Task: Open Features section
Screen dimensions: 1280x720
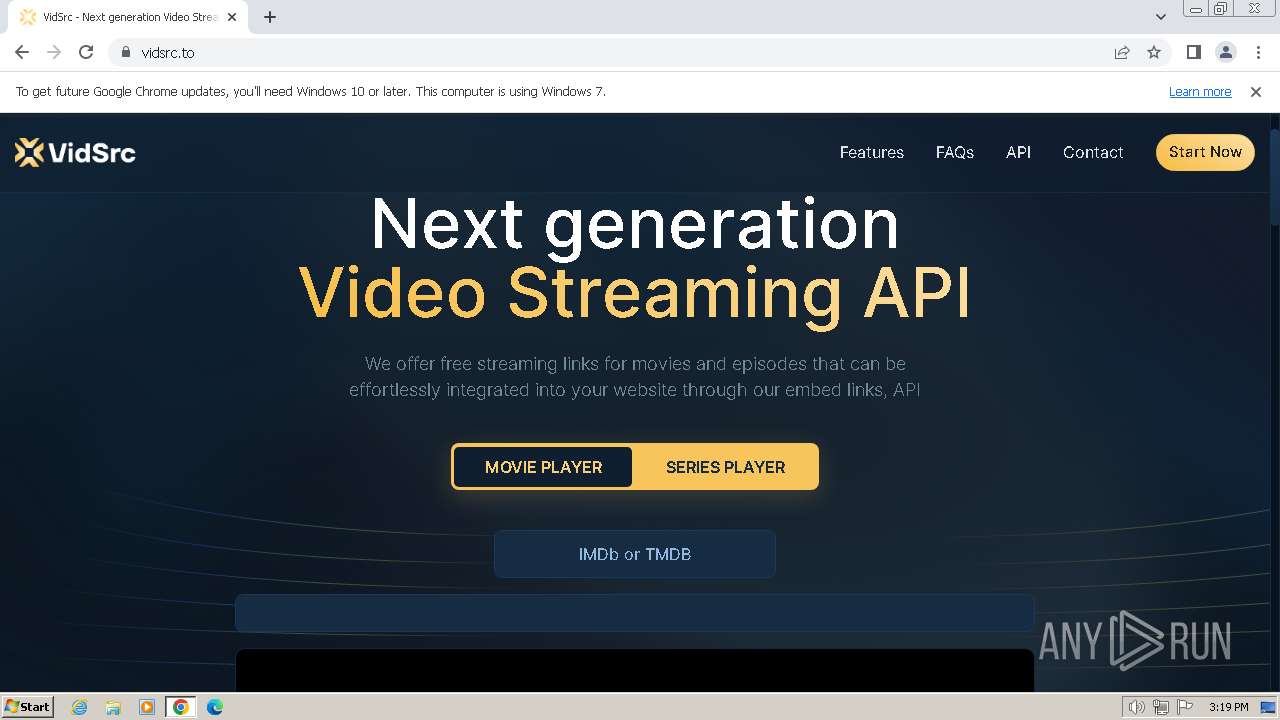Action: (x=872, y=152)
